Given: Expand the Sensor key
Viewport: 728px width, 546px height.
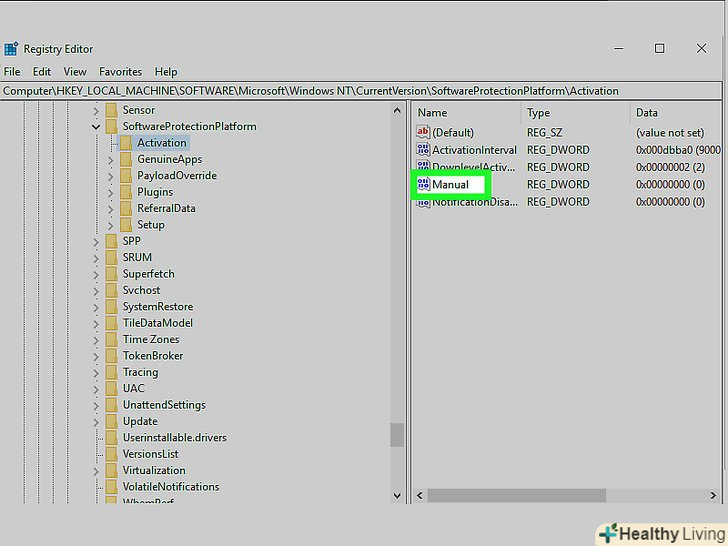Looking at the screenshot, I should click(x=96, y=111).
